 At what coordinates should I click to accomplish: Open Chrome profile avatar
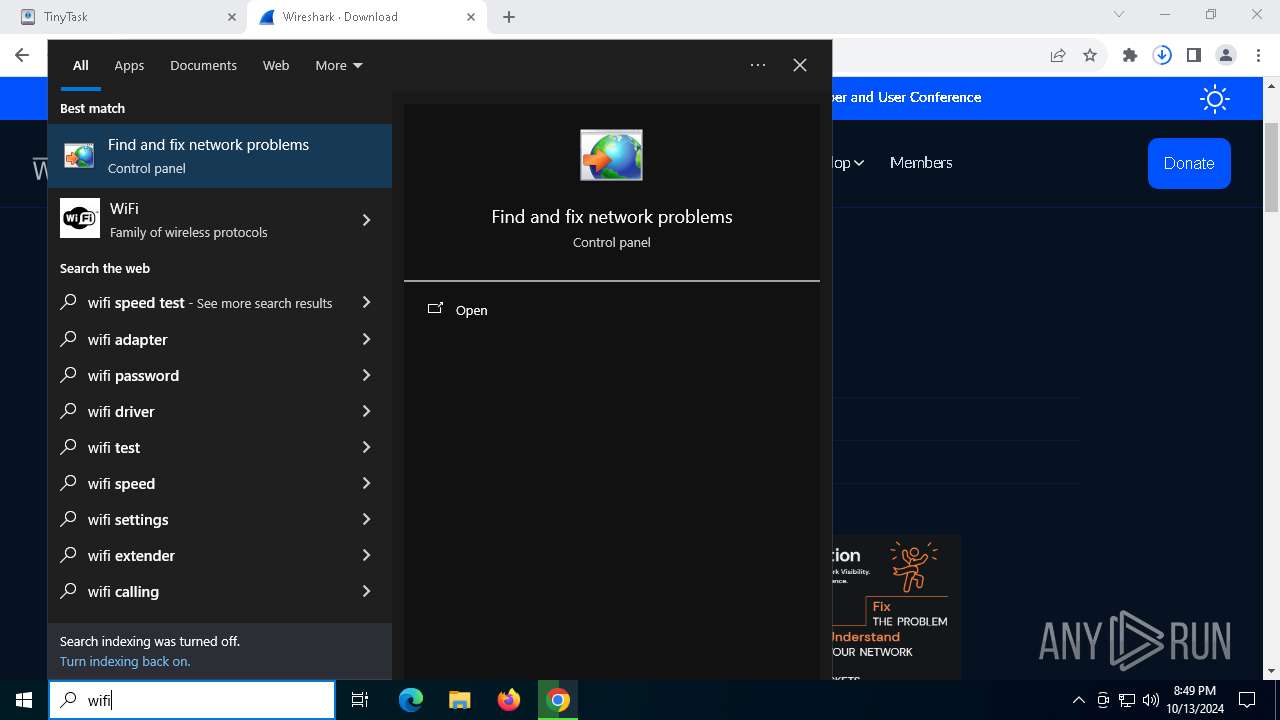pyautogui.click(x=1226, y=56)
